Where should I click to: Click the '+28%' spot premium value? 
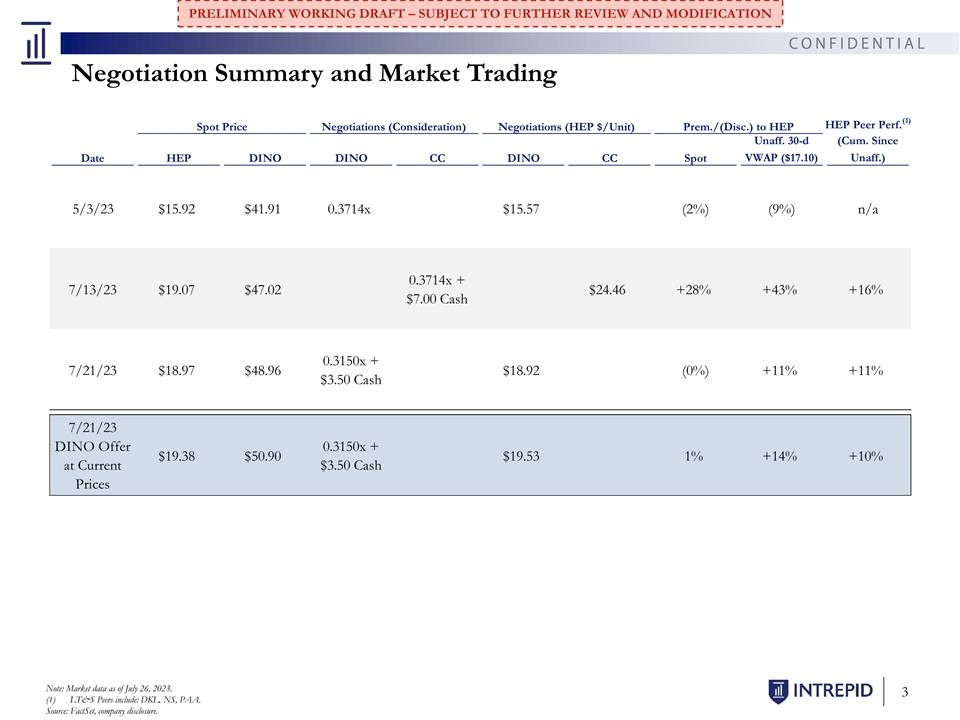click(x=694, y=290)
